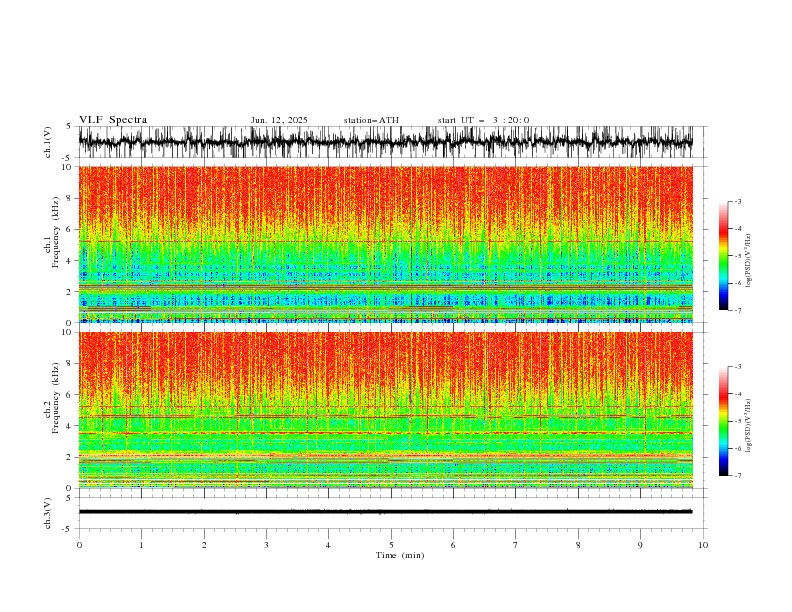Click the log(PSD) label beside ch.2 color bar
Image resolution: width=792 pixels, height=612 pixels.
[x=748, y=426]
